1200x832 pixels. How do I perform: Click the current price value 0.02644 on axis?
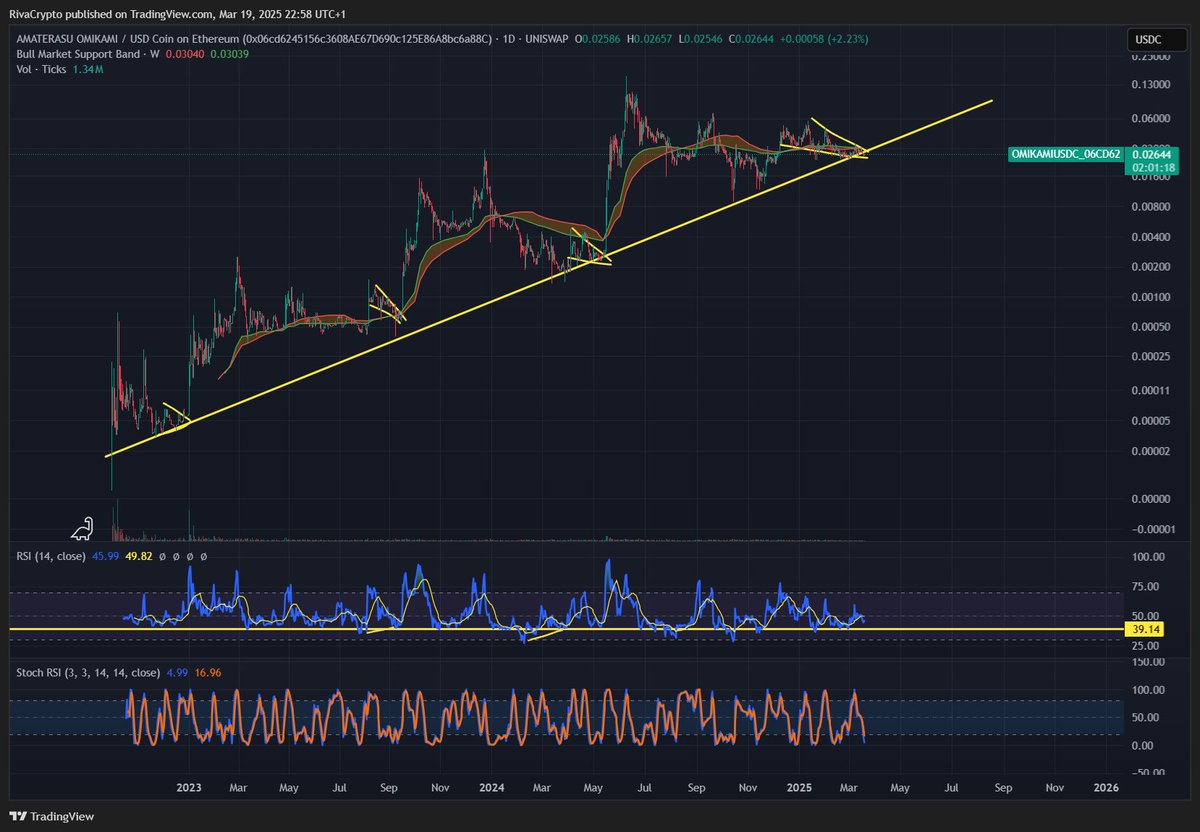click(x=1154, y=154)
